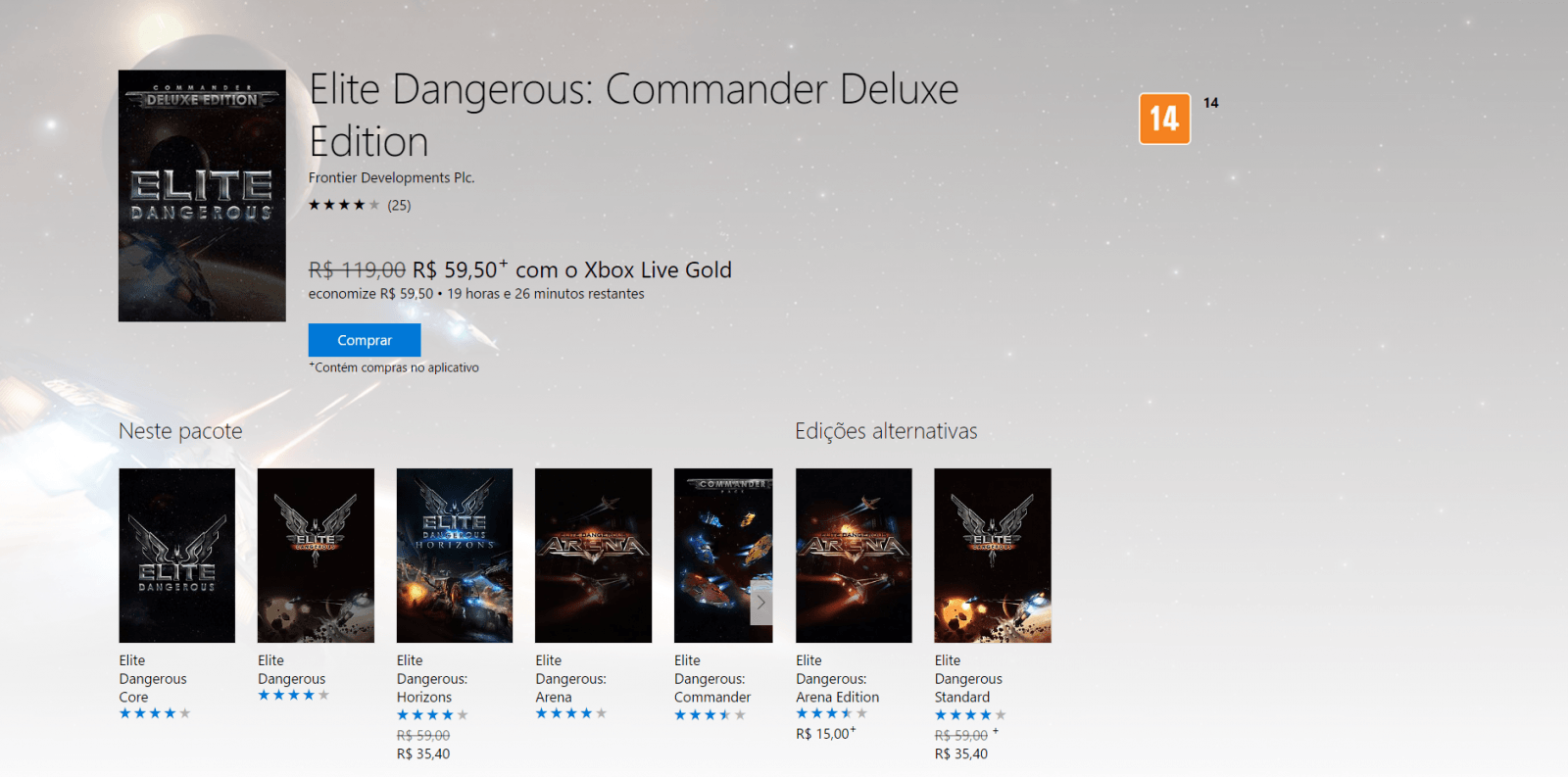Viewport: 1568px width, 777px height.
Task: Click the blue Comprar button
Action: click(365, 340)
